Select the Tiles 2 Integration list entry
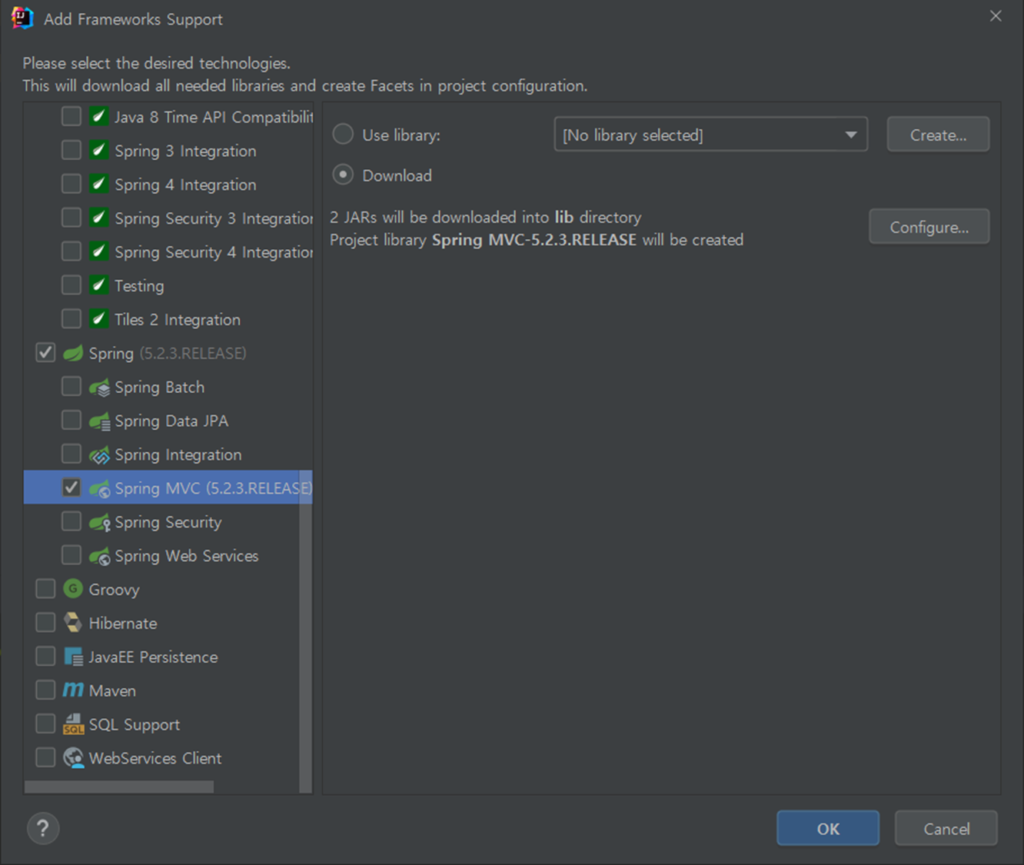This screenshot has width=1024, height=865. pyautogui.click(x=177, y=320)
